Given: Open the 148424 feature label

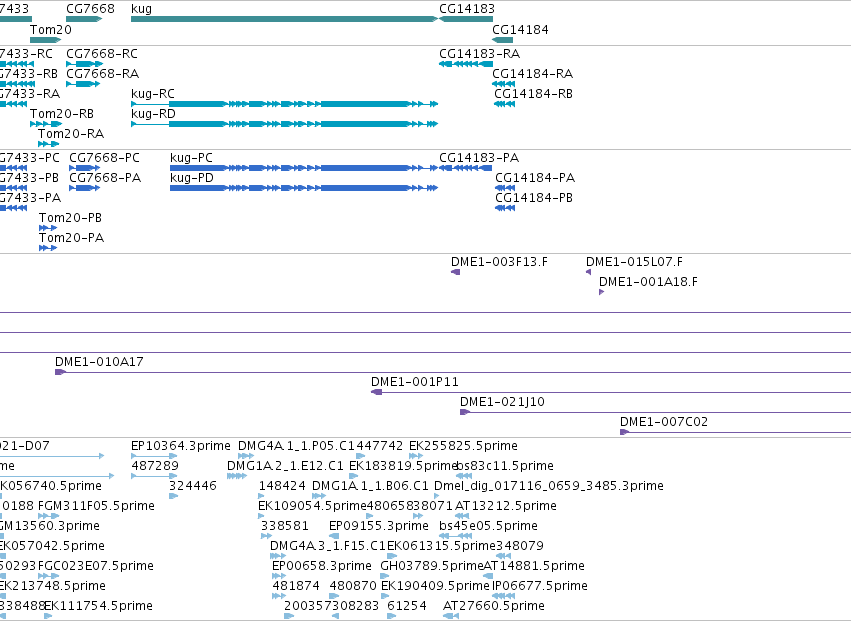Looking at the screenshot, I should point(283,486).
